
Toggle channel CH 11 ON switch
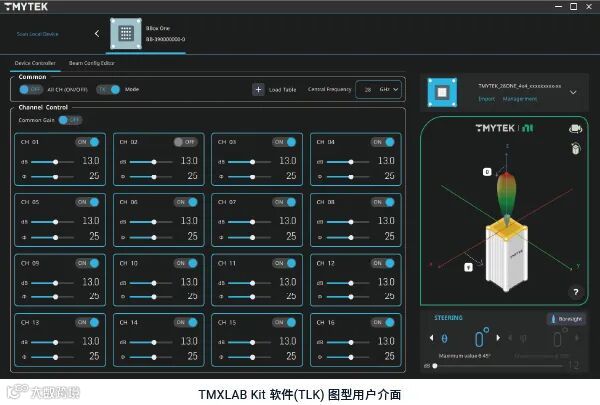click(x=284, y=263)
